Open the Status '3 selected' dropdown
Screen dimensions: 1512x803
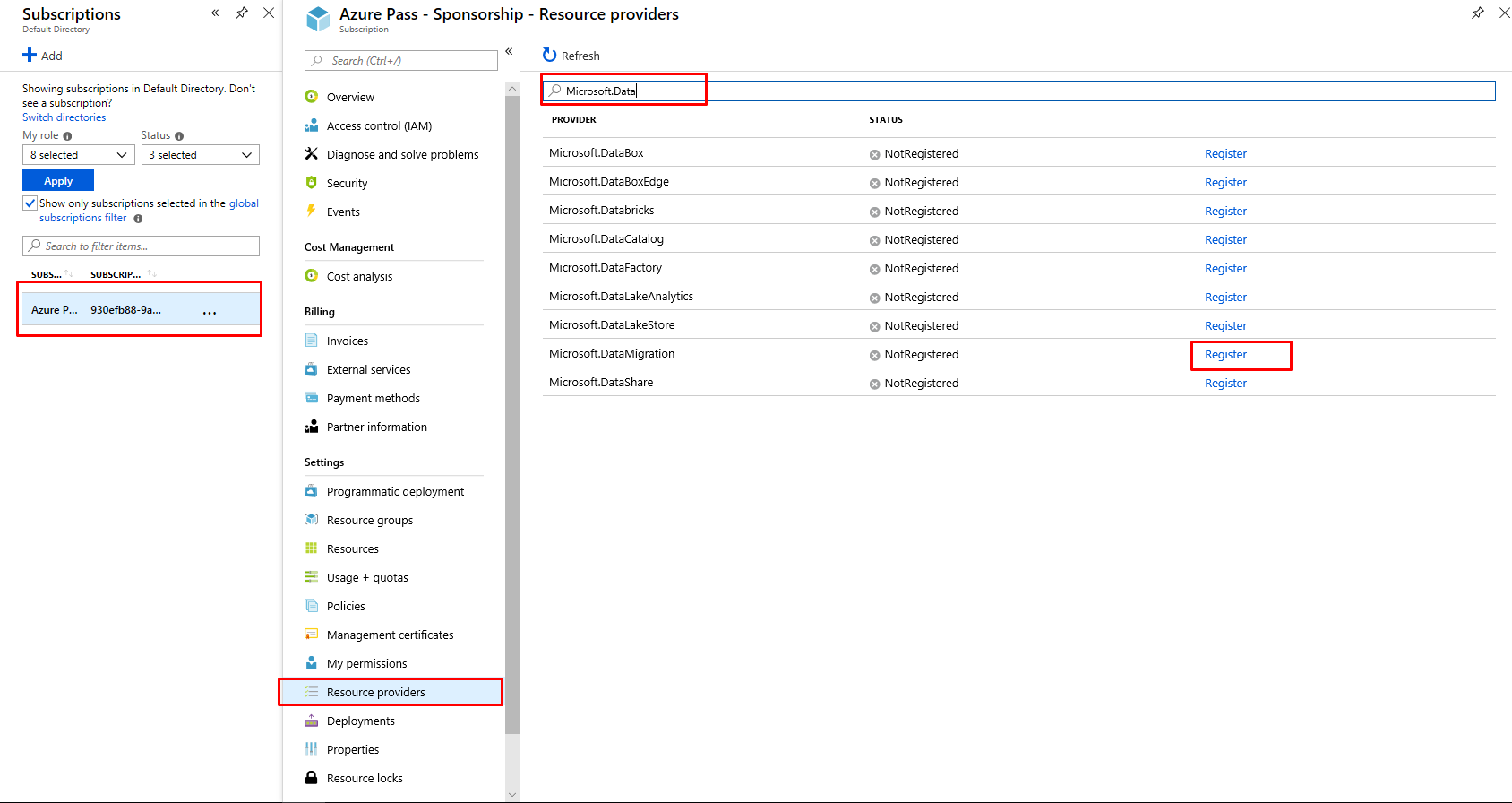tap(201, 155)
